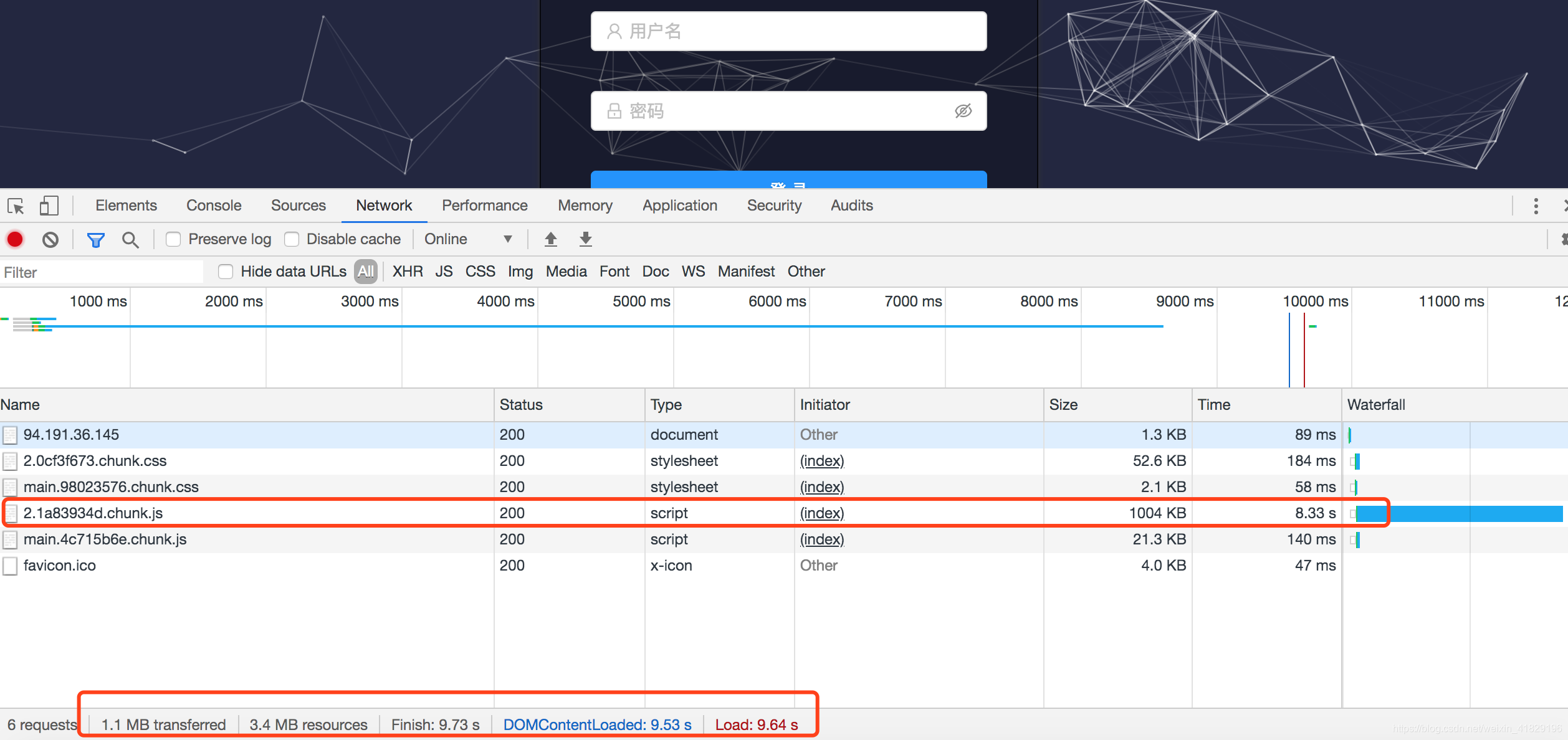Toggle the blue filter funnel icon
This screenshot has height=740, width=1568.
[95, 240]
